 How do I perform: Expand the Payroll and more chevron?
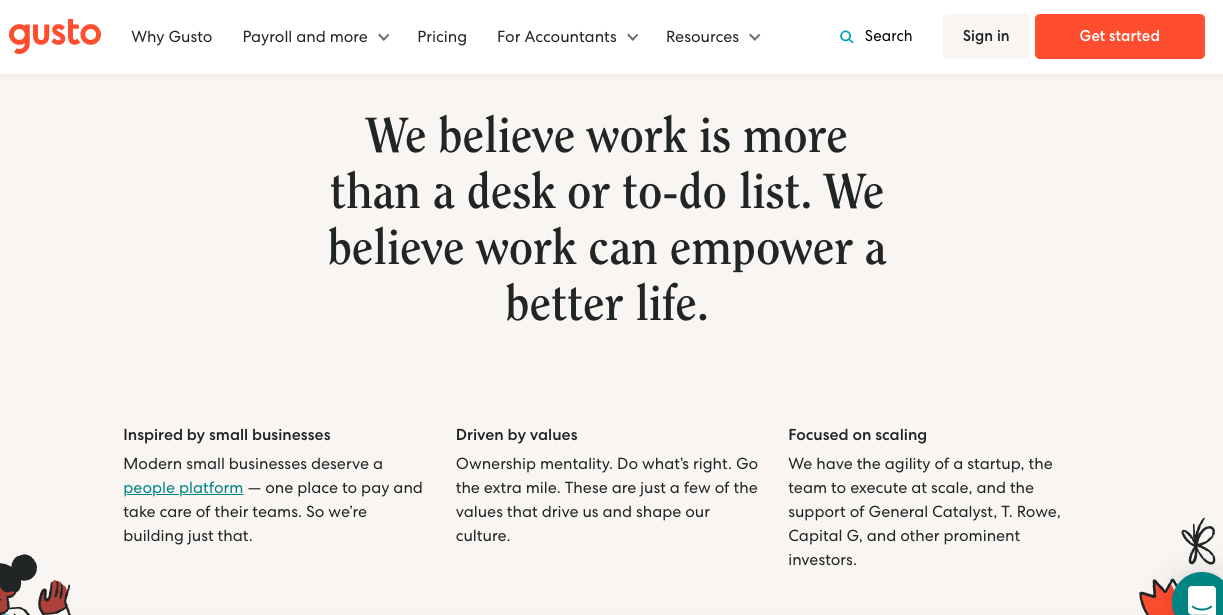click(383, 37)
